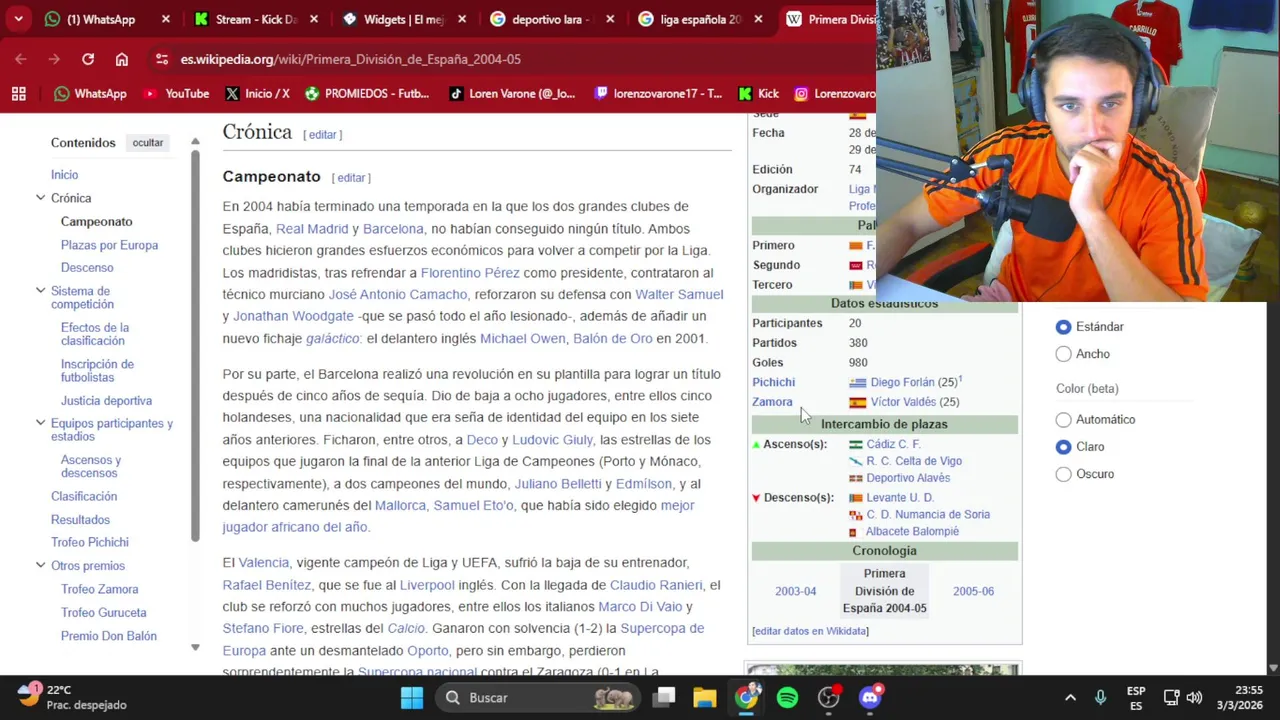
Task: Open the apps grid in bookmarks bar
Action: coord(18,94)
